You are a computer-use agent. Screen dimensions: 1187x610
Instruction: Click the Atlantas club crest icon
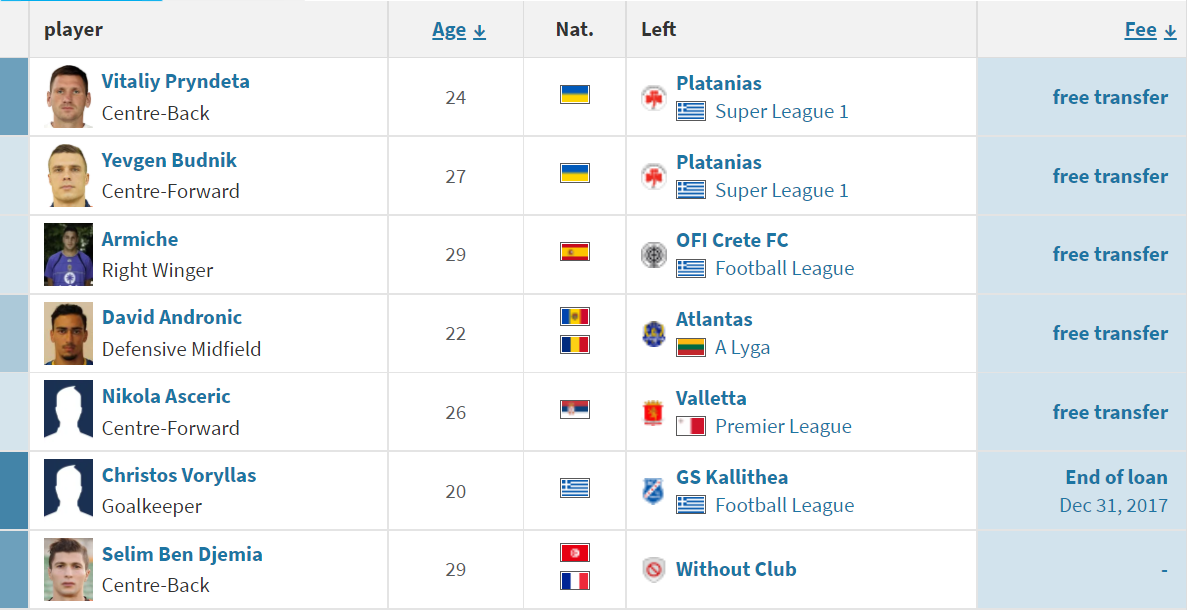pos(653,334)
